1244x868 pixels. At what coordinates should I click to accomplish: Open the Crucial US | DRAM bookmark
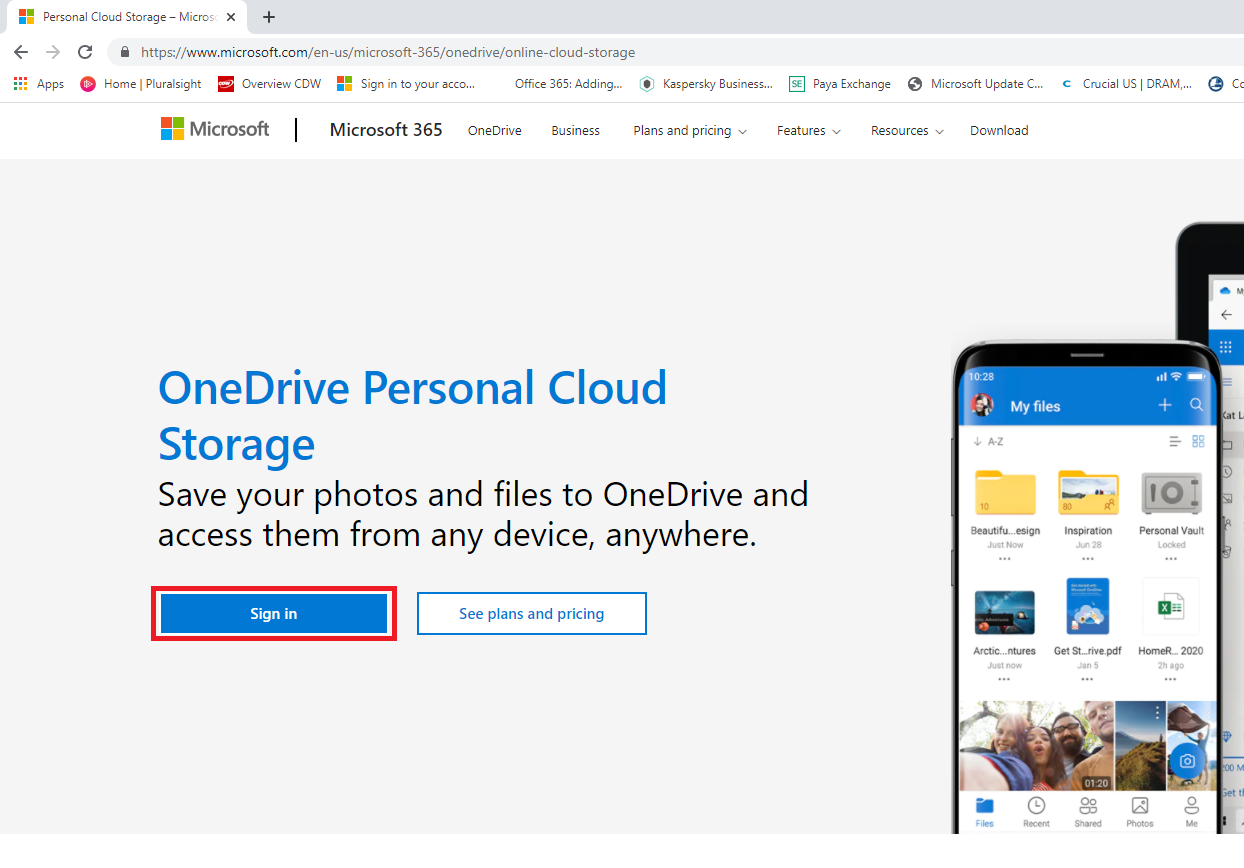coord(1126,84)
